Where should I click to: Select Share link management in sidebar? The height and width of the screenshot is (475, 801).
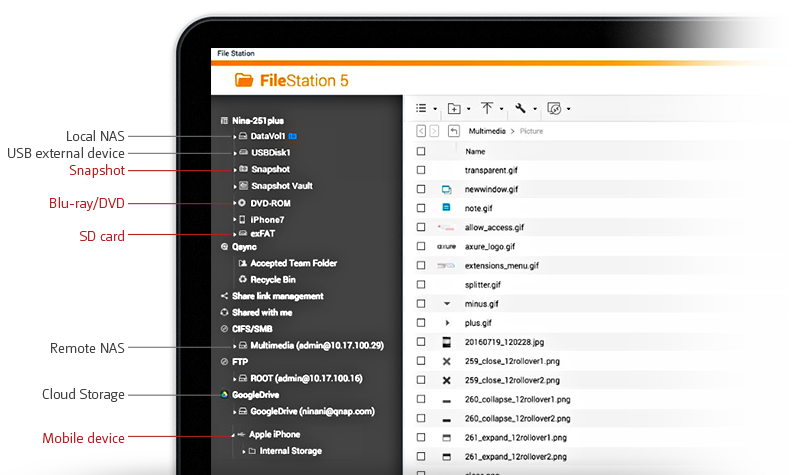pyautogui.click(x=278, y=296)
